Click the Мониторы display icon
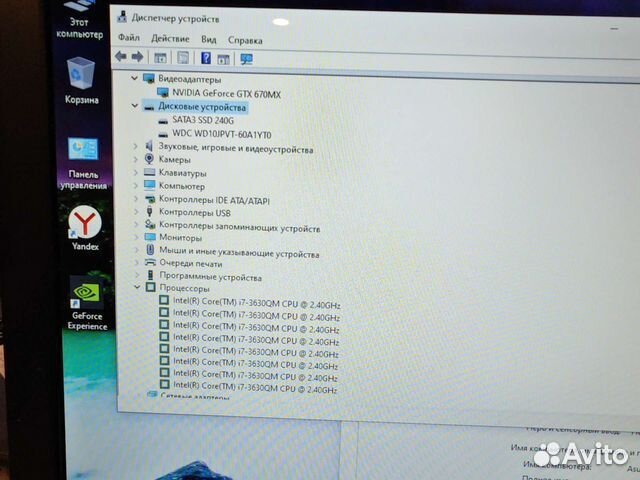Viewport: 640px width, 480px height. click(x=150, y=237)
